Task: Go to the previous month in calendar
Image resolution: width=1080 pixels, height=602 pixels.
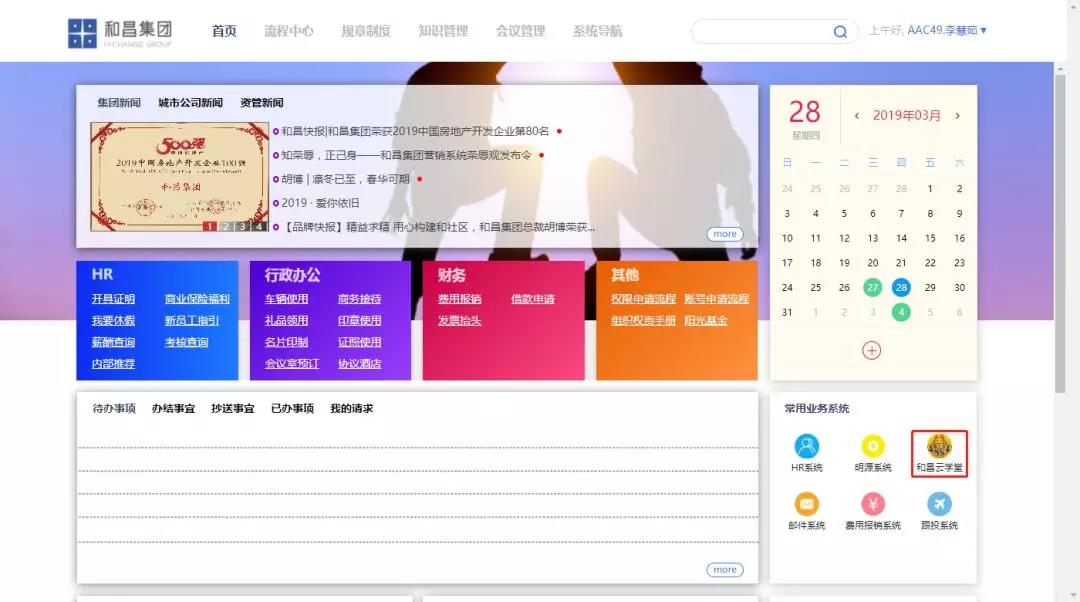Action: 856,116
